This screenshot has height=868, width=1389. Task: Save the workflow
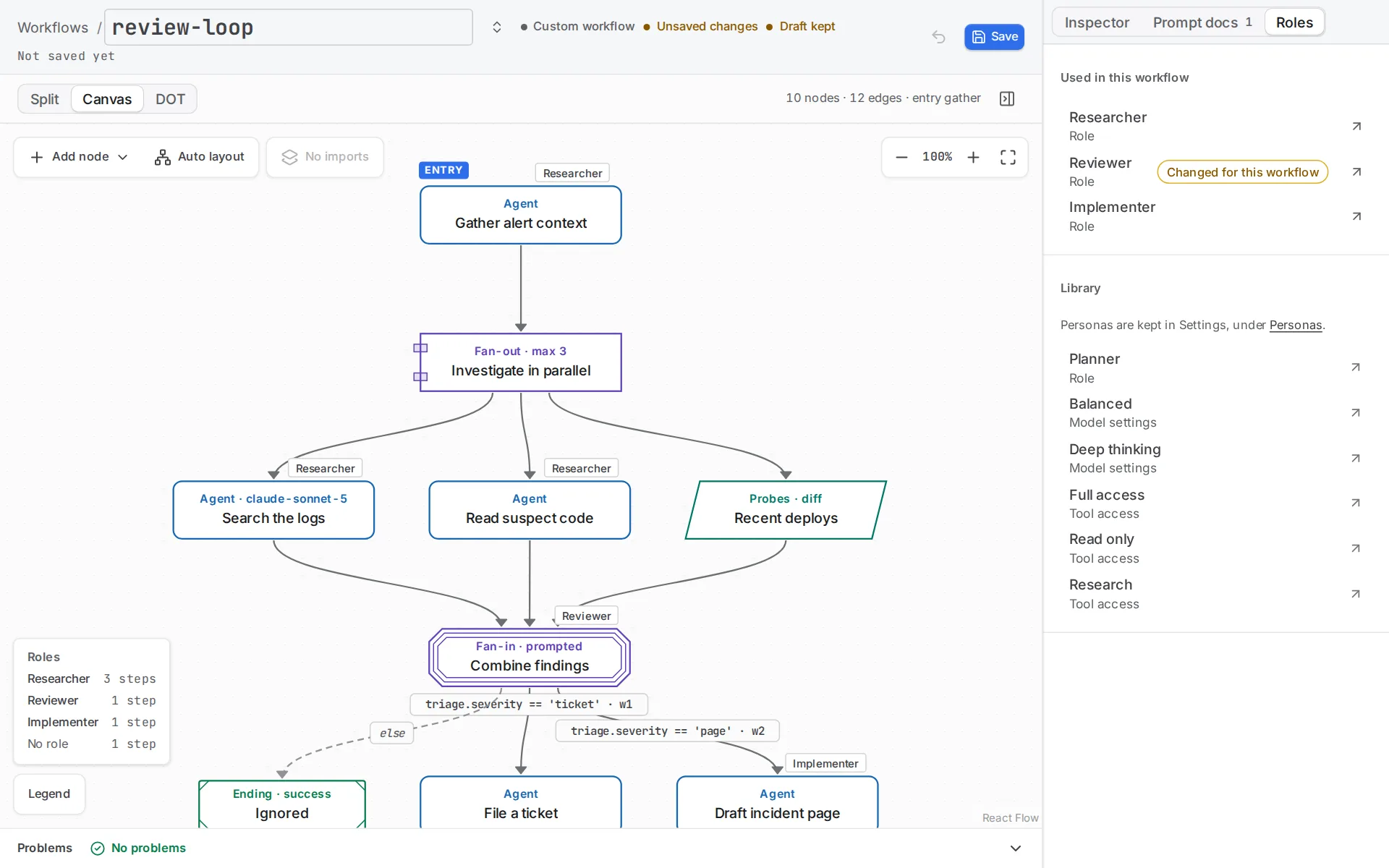[994, 37]
